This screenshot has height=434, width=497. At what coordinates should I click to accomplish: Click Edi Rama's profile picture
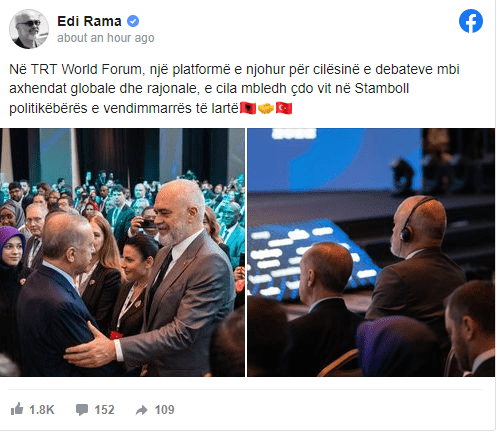point(29,29)
